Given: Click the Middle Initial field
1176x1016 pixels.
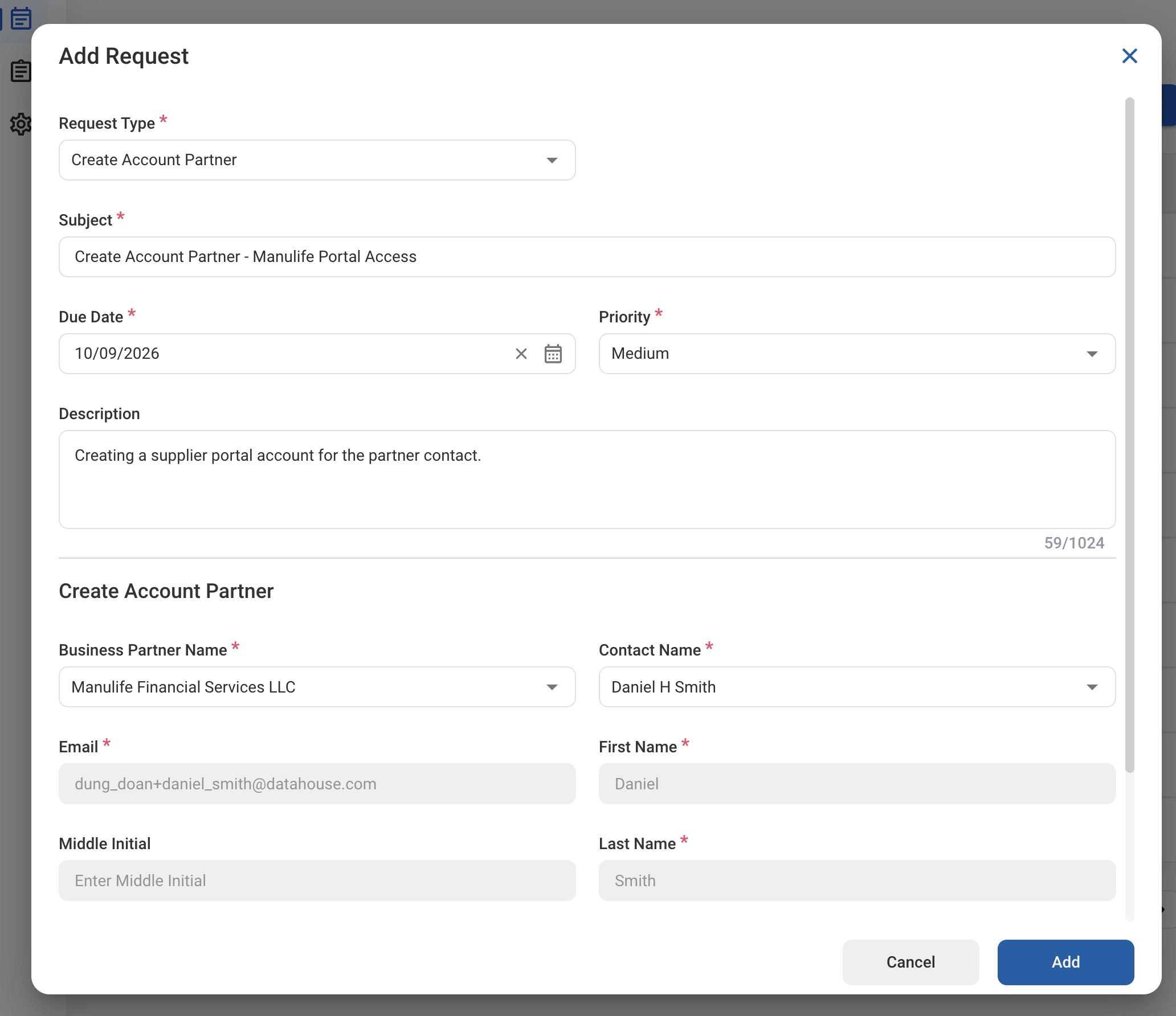Looking at the screenshot, I should (317, 880).
